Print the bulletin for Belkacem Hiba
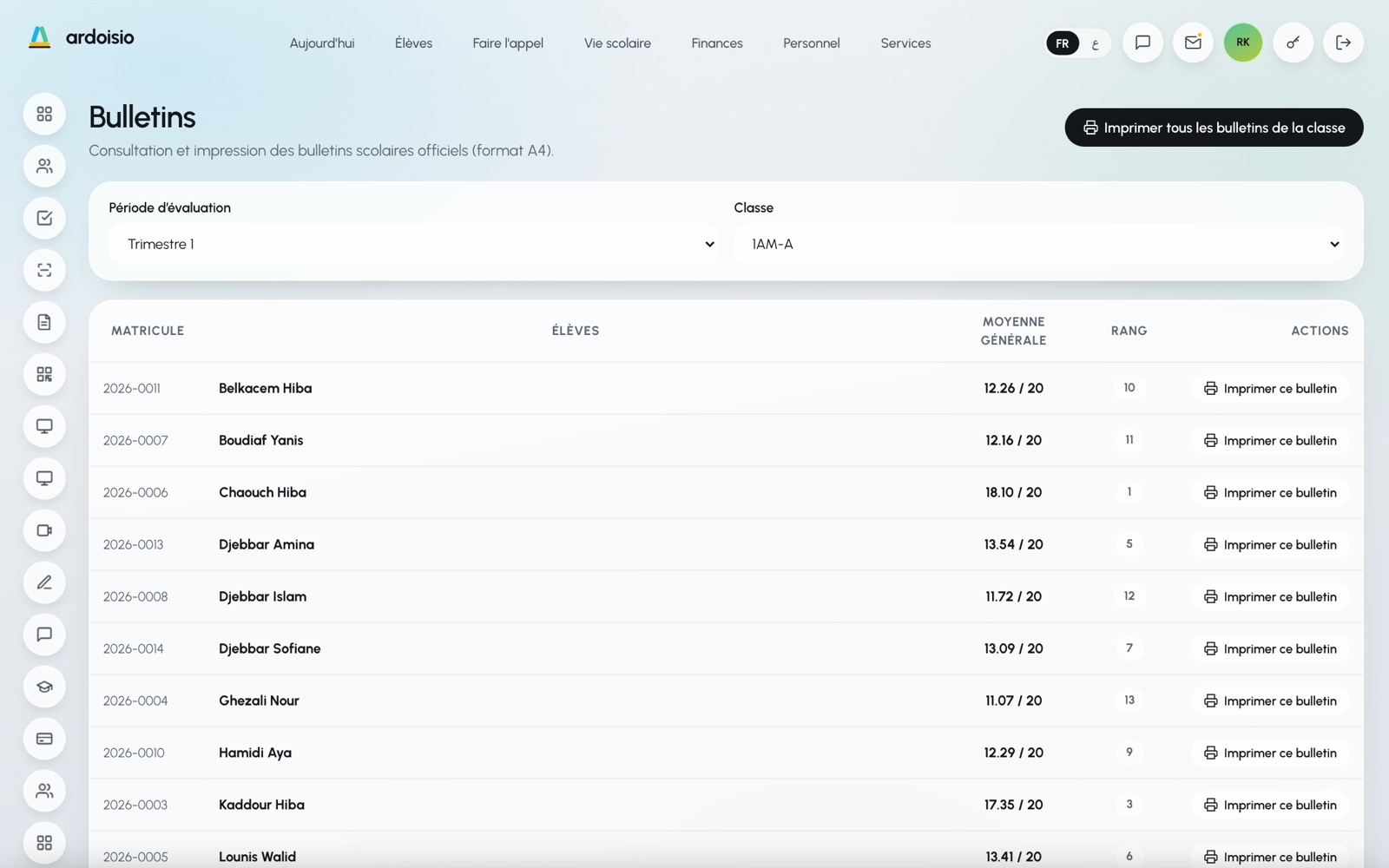1389x868 pixels. [1270, 388]
